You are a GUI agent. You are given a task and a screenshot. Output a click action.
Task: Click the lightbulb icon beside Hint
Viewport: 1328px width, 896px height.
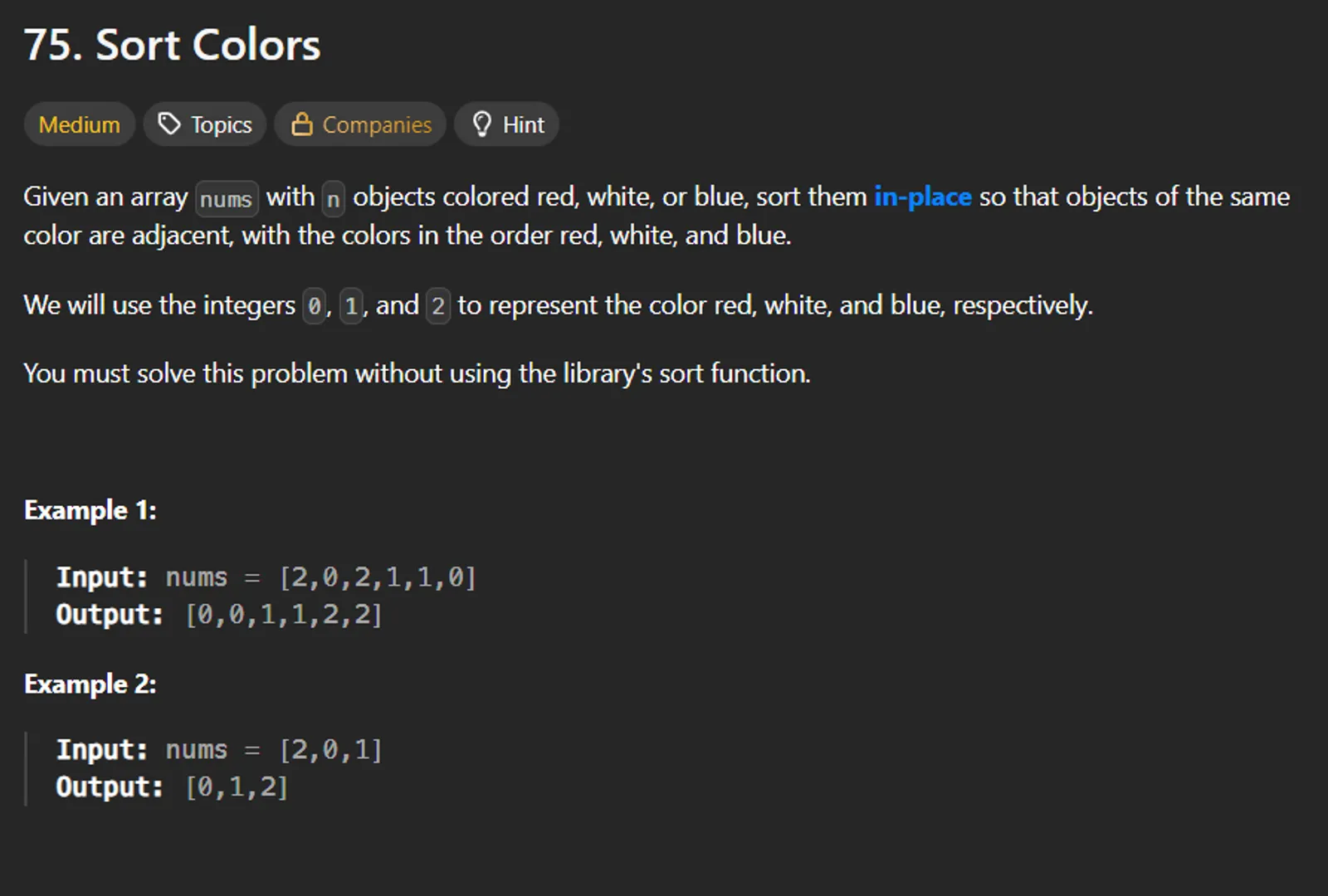tap(481, 124)
